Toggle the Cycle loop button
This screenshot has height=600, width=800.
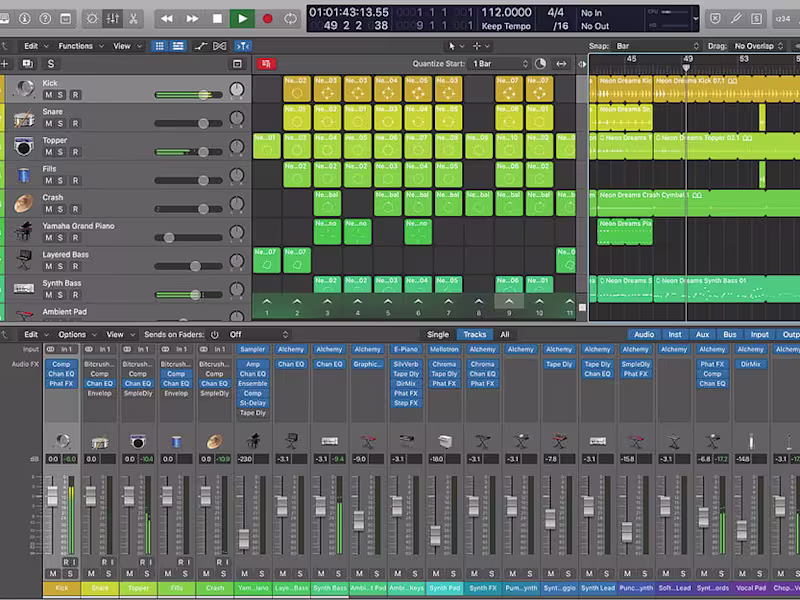pos(291,18)
